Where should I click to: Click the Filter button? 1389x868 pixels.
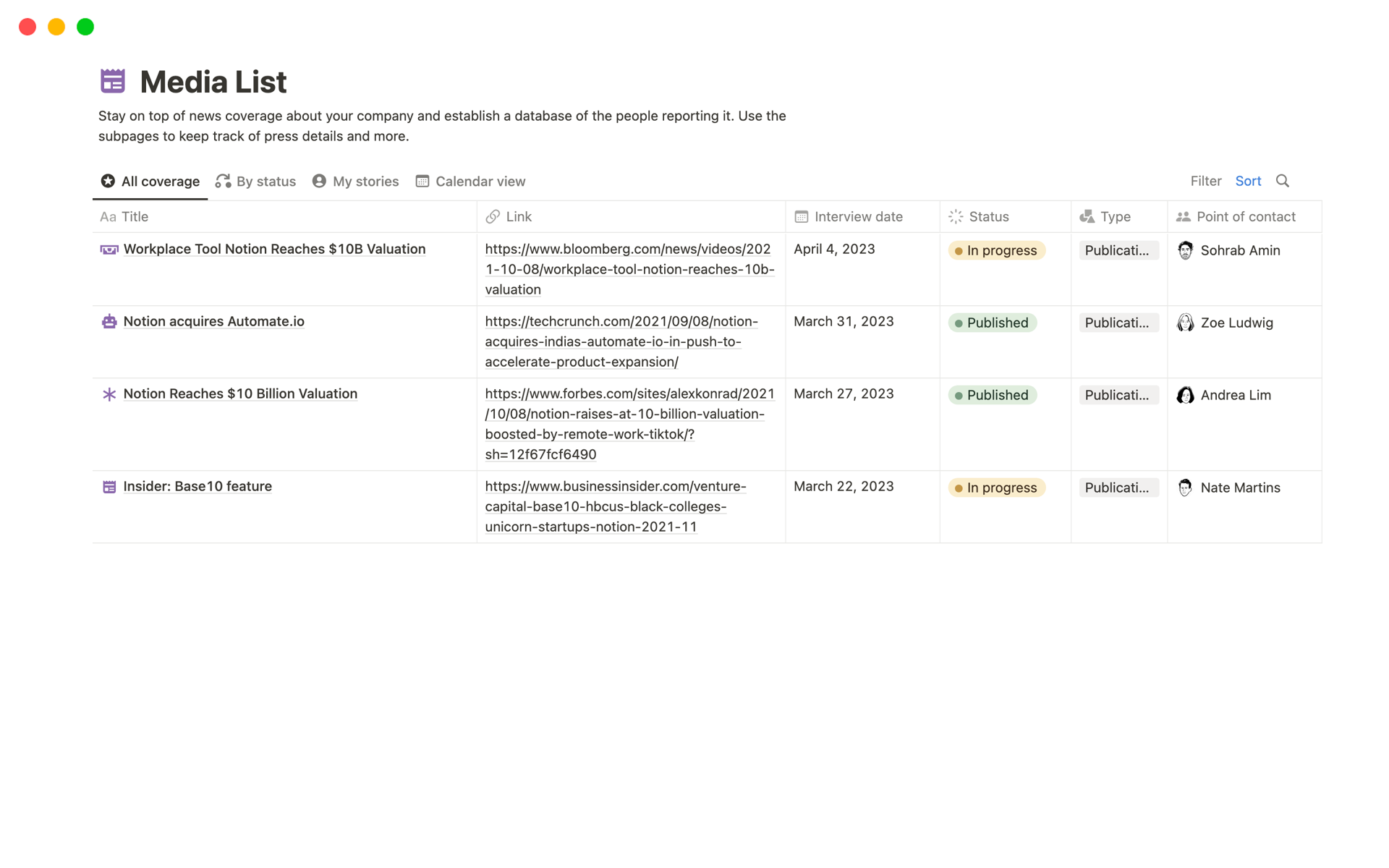tap(1205, 181)
